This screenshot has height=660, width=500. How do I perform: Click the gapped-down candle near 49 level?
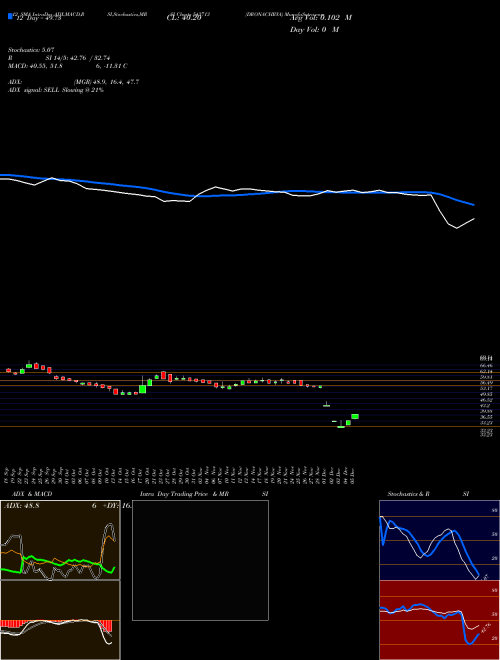(x=326, y=405)
